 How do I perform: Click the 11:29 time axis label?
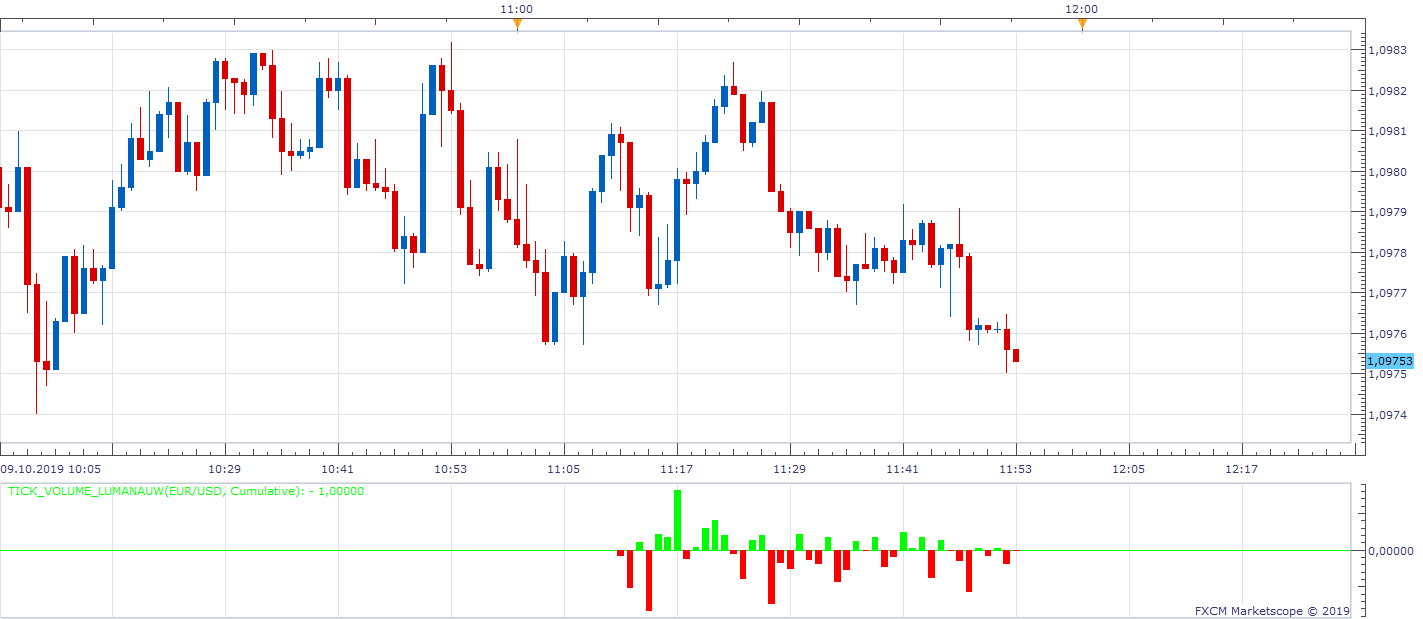[x=790, y=469]
